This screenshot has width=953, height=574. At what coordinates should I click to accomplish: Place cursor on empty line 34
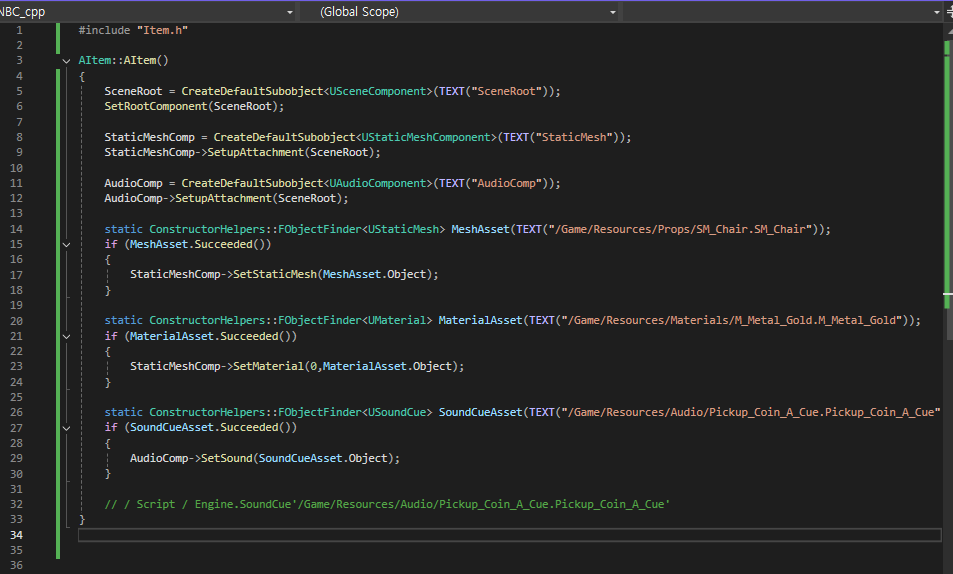[509, 535]
